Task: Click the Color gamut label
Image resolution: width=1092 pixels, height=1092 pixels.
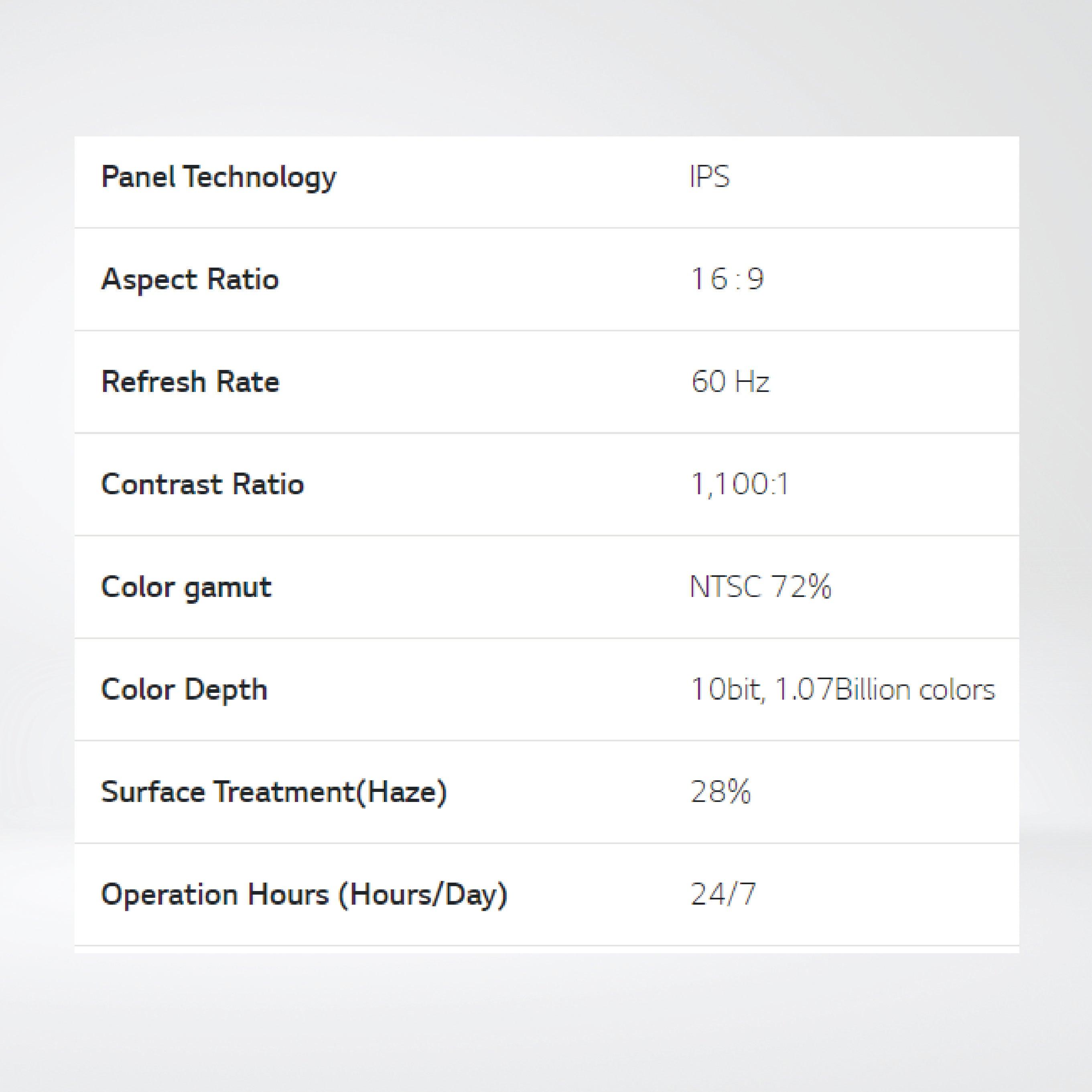Action: tap(186, 587)
